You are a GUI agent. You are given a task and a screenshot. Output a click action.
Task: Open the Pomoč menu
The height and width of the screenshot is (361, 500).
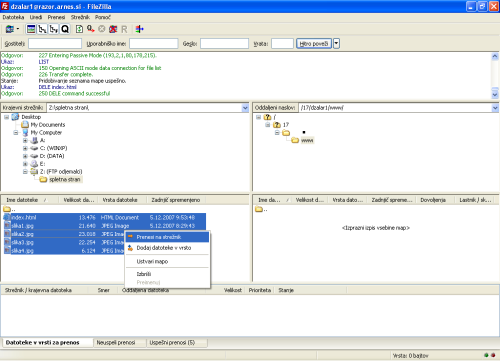(x=102, y=17)
